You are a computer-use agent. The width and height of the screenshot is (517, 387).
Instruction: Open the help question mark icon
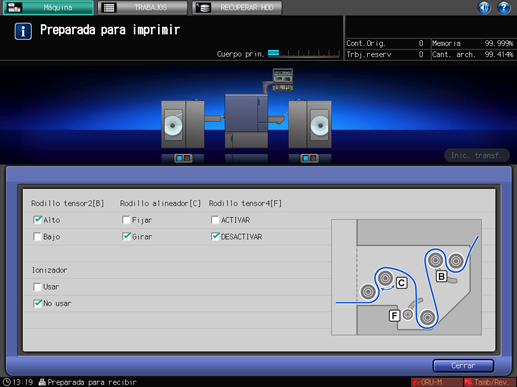504,7
